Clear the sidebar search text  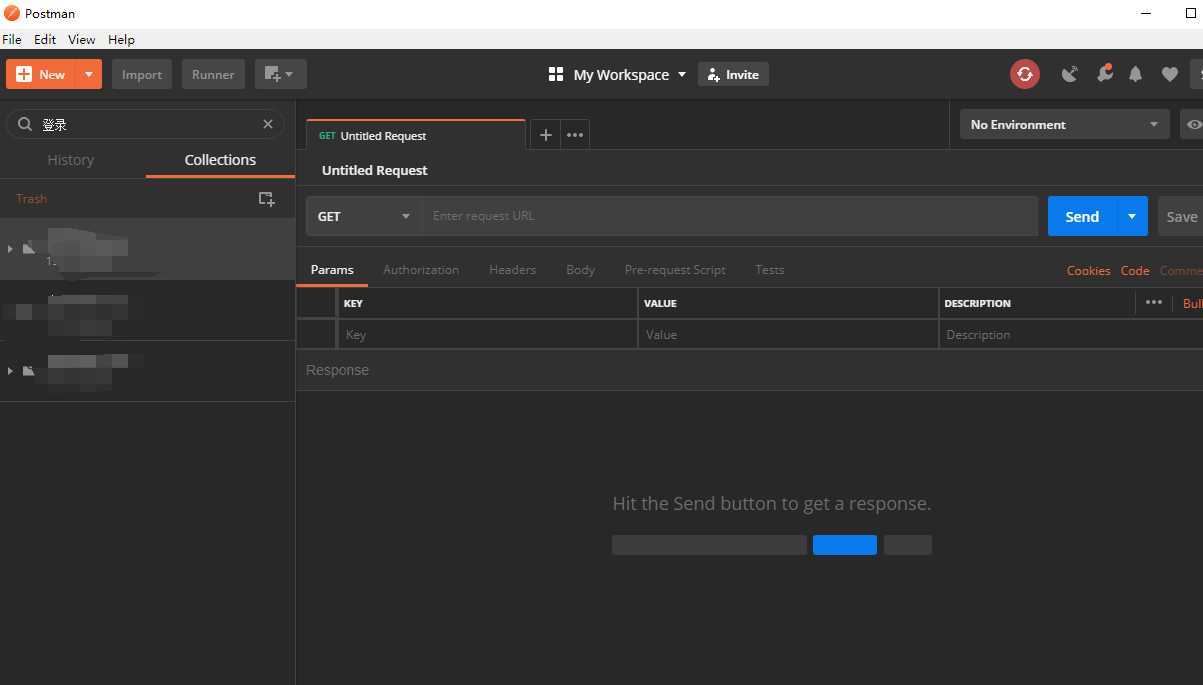(x=268, y=124)
